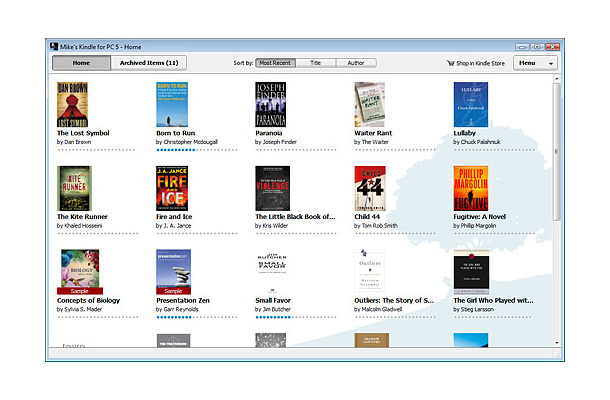This screenshot has width=610, height=400.
Task: Click 'The Girl Who Played wit...' title
Action: 493,300
